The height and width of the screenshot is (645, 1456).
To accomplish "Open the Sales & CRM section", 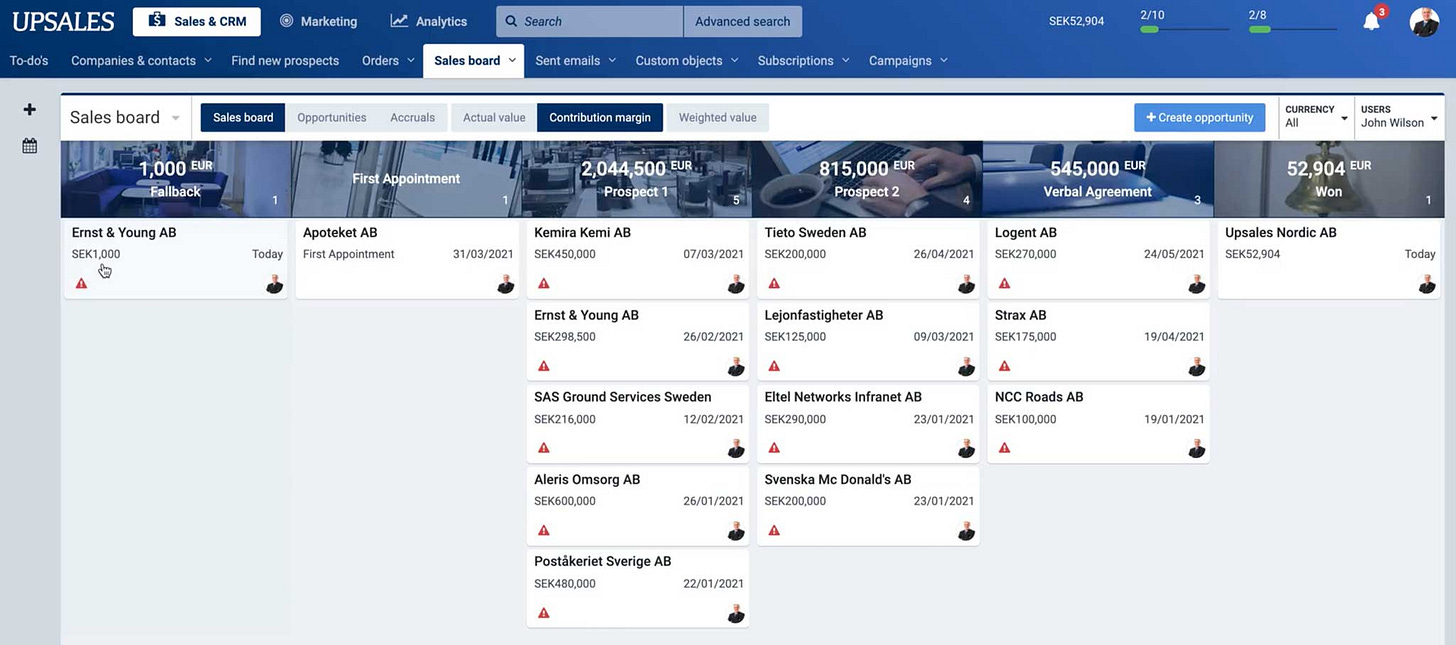I will click(x=197, y=21).
